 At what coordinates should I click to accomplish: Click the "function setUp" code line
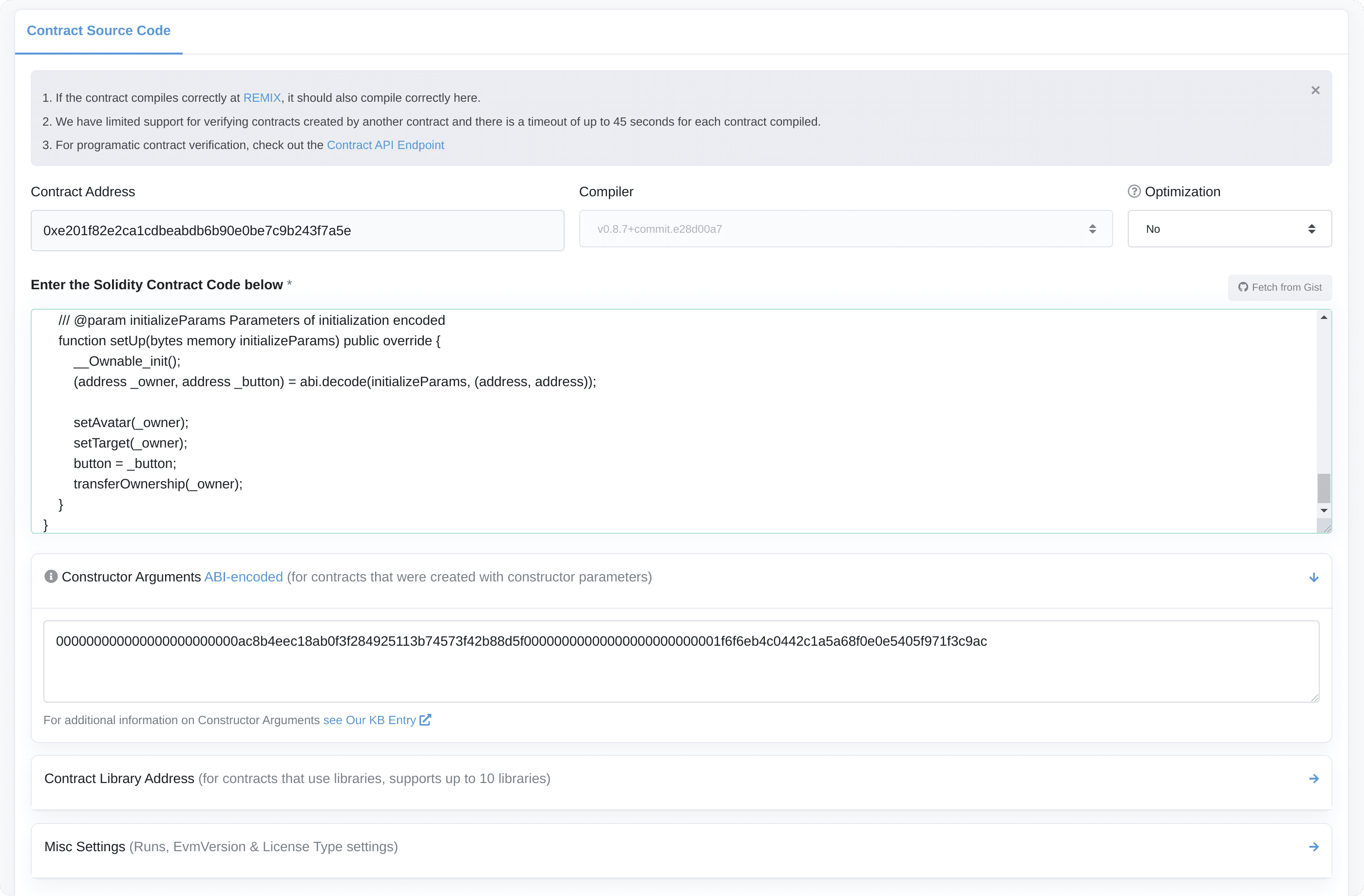[x=249, y=341]
